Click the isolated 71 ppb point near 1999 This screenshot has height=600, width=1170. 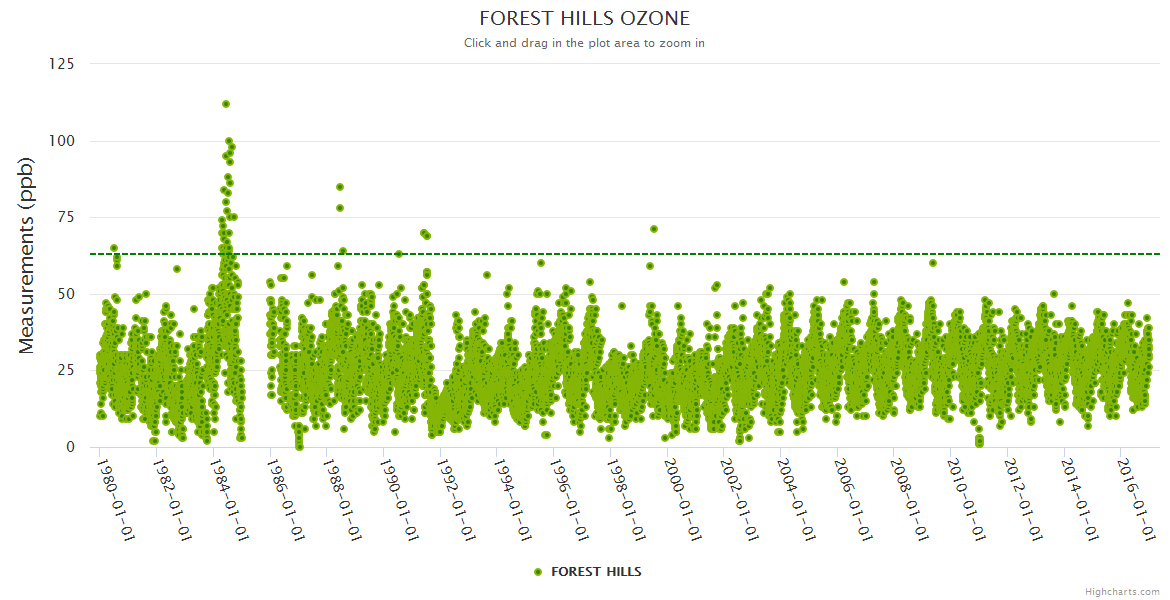654,229
